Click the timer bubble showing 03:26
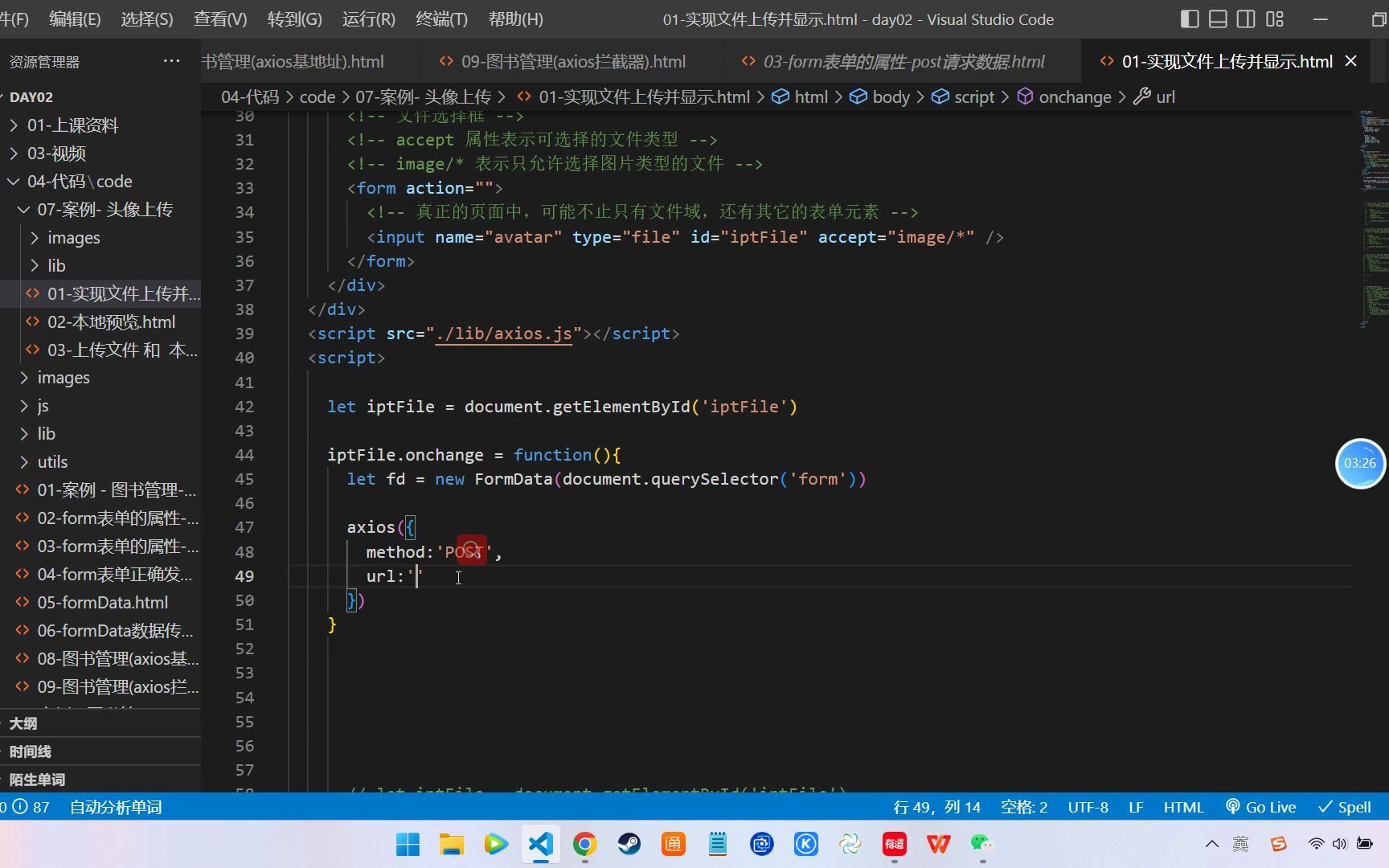 tap(1360, 463)
